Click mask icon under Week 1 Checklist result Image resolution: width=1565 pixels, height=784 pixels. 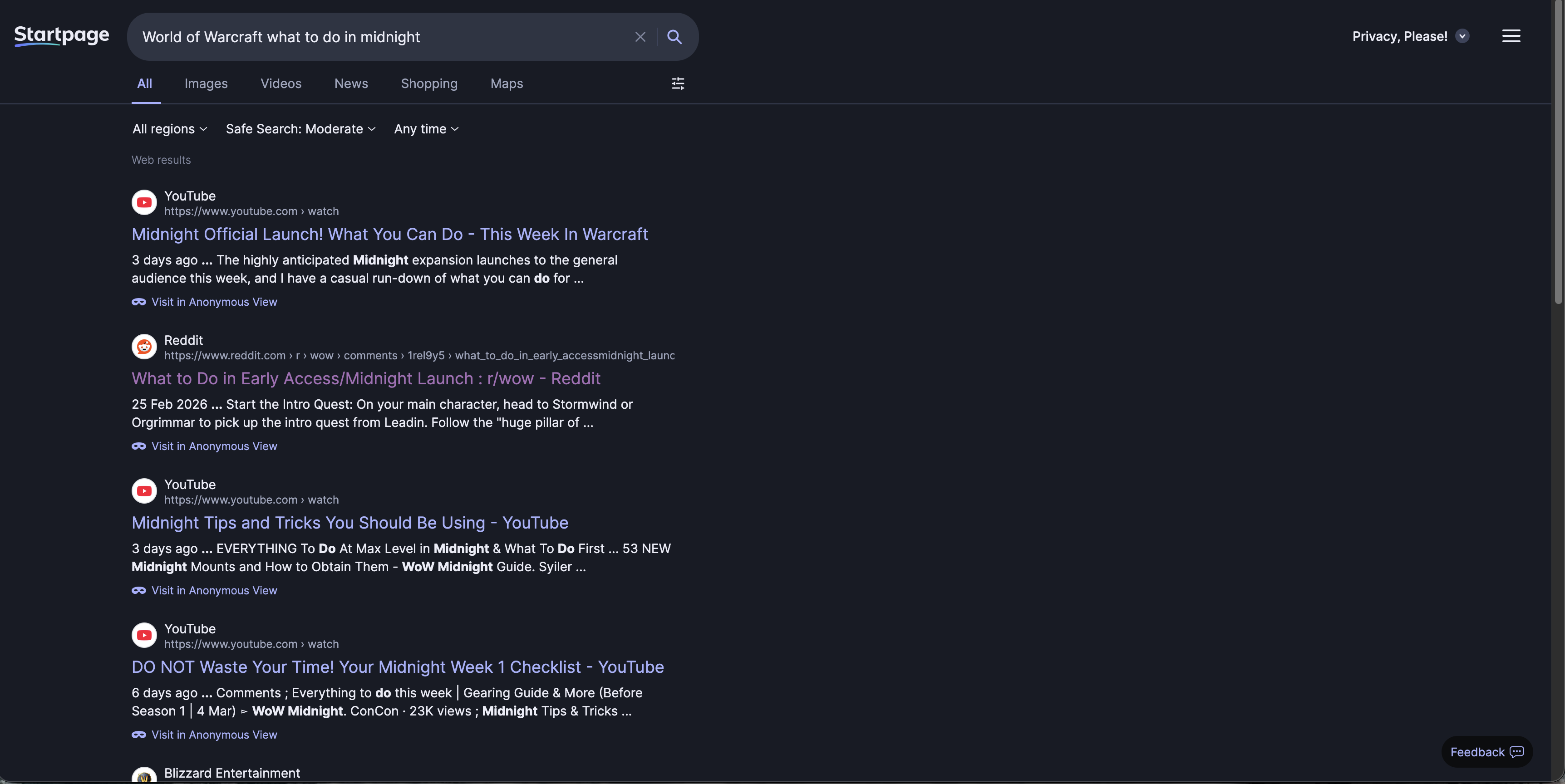pyautogui.click(x=138, y=735)
